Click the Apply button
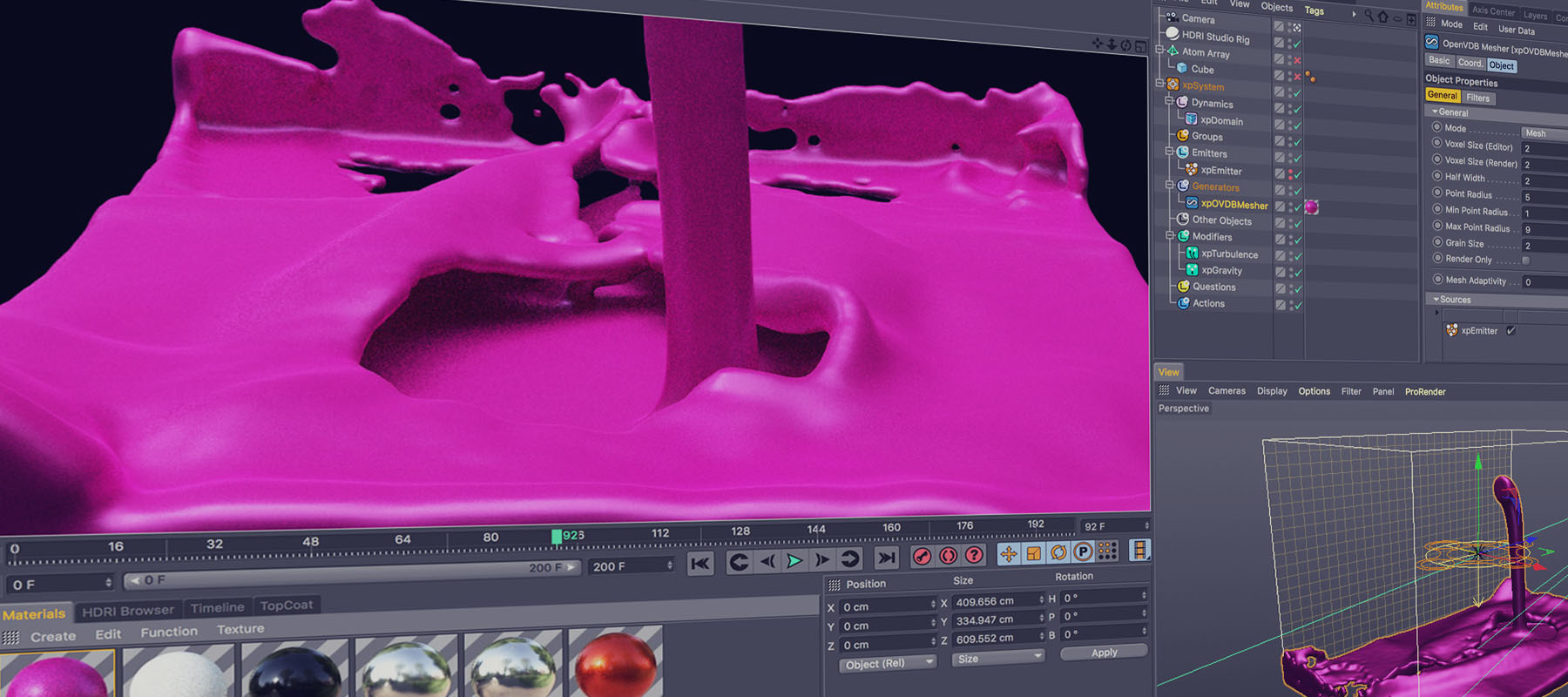The image size is (1568, 697). [x=1104, y=652]
